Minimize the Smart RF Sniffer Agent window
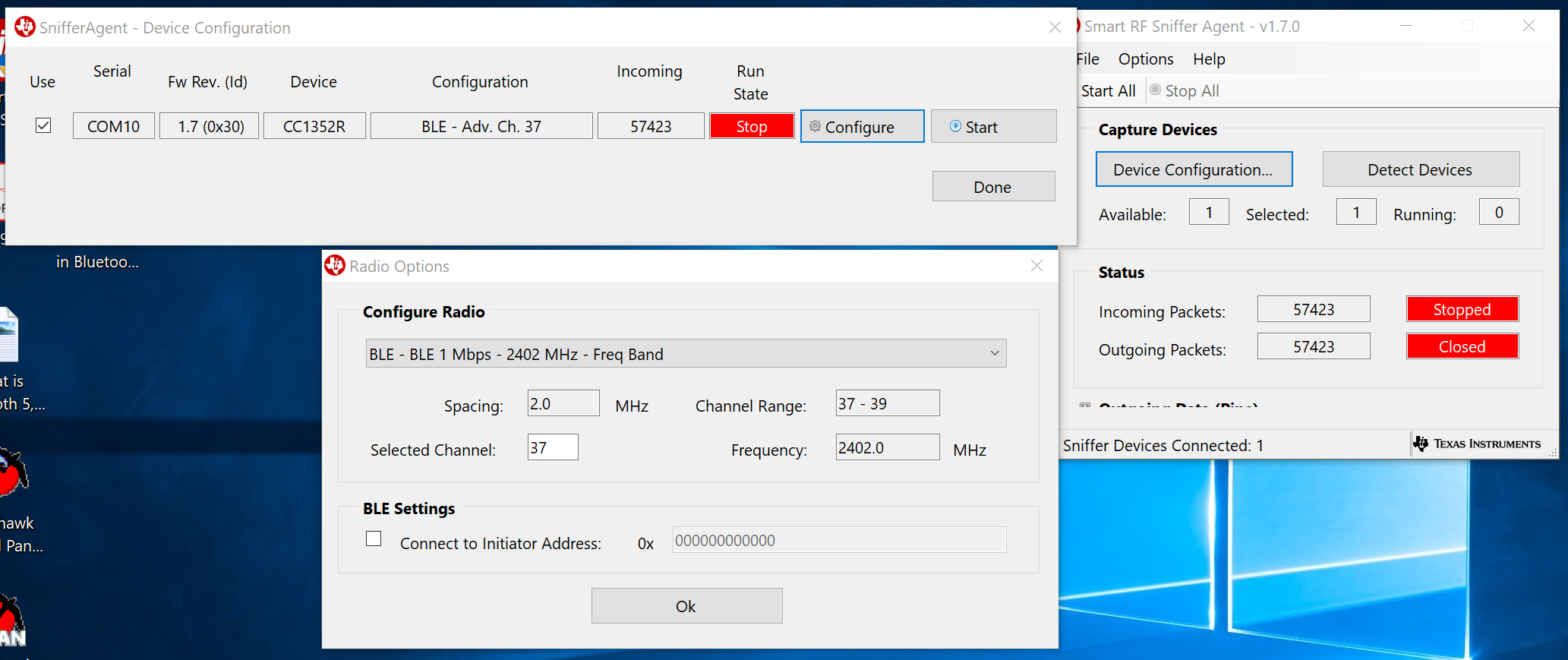Screen dimensions: 1568x660 (1406, 26)
